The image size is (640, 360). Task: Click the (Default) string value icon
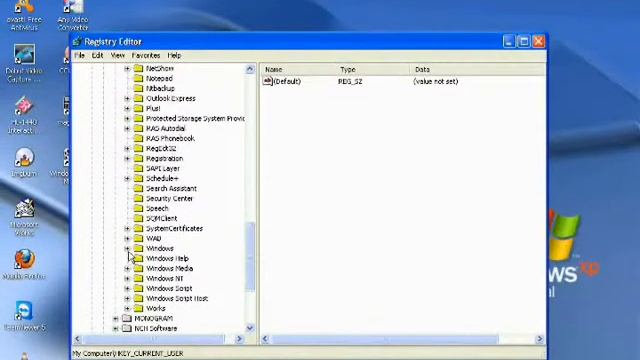pyautogui.click(x=267, y=81)
